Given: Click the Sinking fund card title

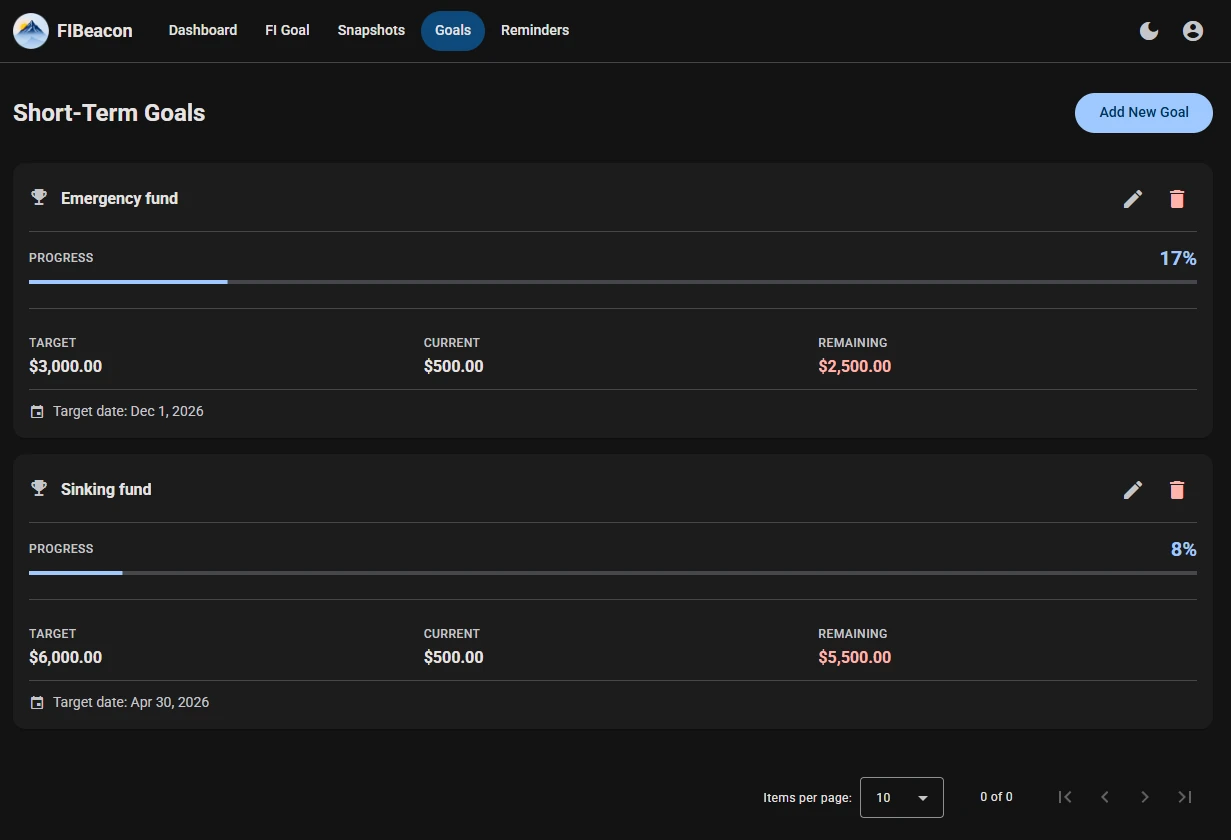Looking at the screenshot, I should (106, 489).
